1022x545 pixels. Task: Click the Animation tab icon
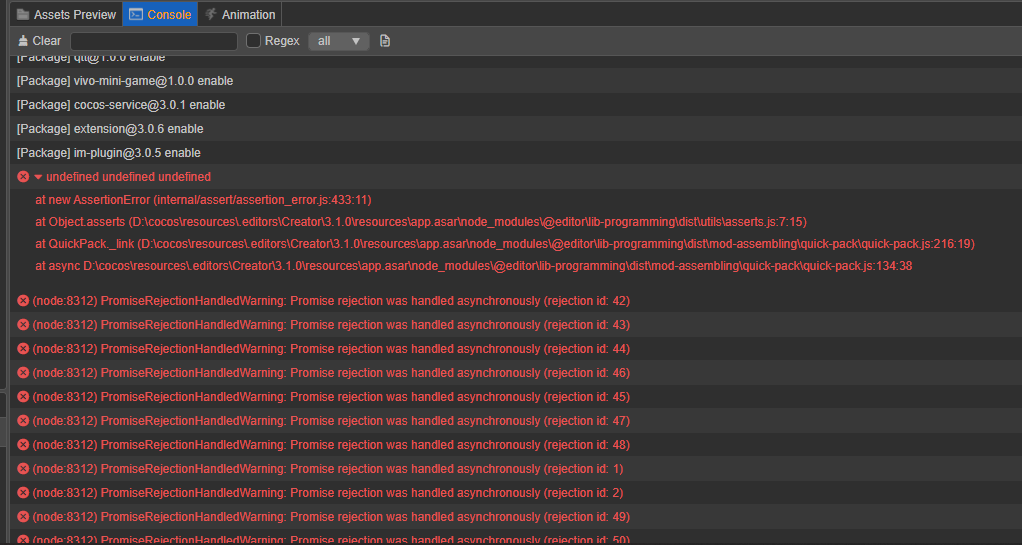[211, 14]
